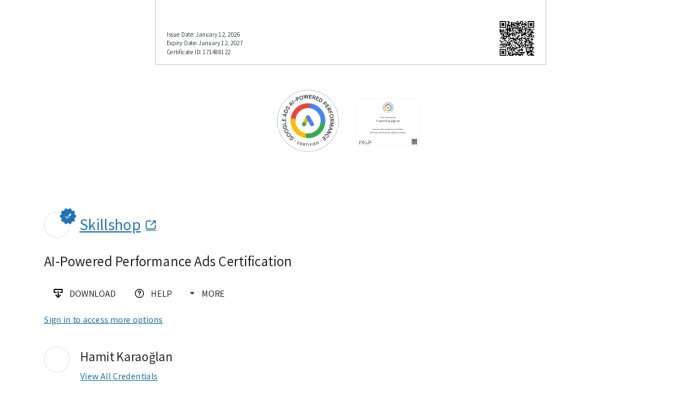The height and width of the screenshot is (394, 700).
Task: Click the AI-Powered Performance Ads Certification title
Action: coord(168,261)
